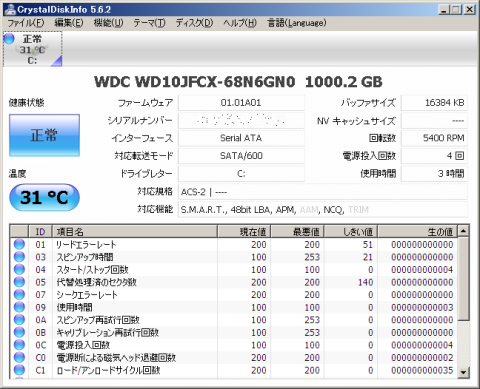
Task: Click the 31 °C temperature indicator
Action: [x=44, y=197]
